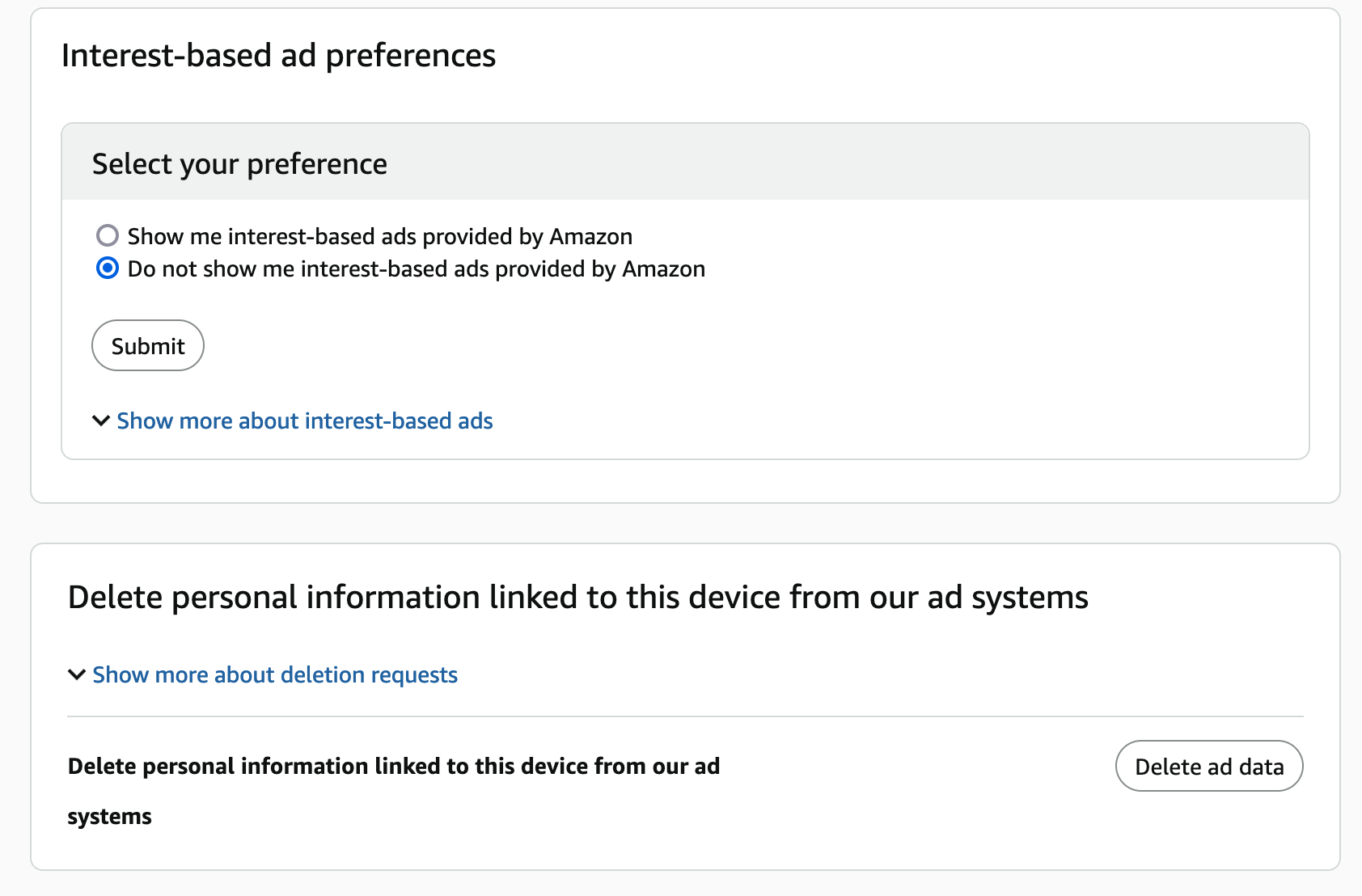Select the "Show me interest-based ads" radio button

click(x=108, y=236)
